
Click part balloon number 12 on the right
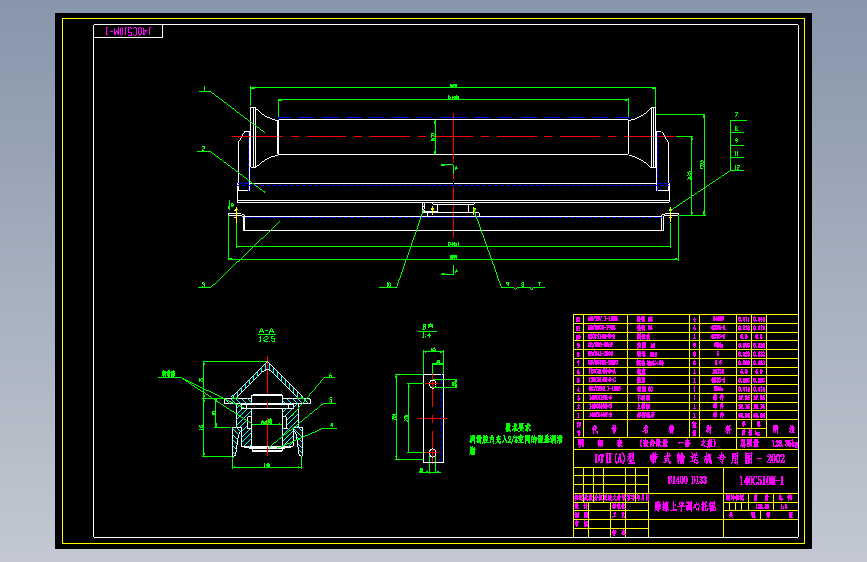tap(737, 167)
